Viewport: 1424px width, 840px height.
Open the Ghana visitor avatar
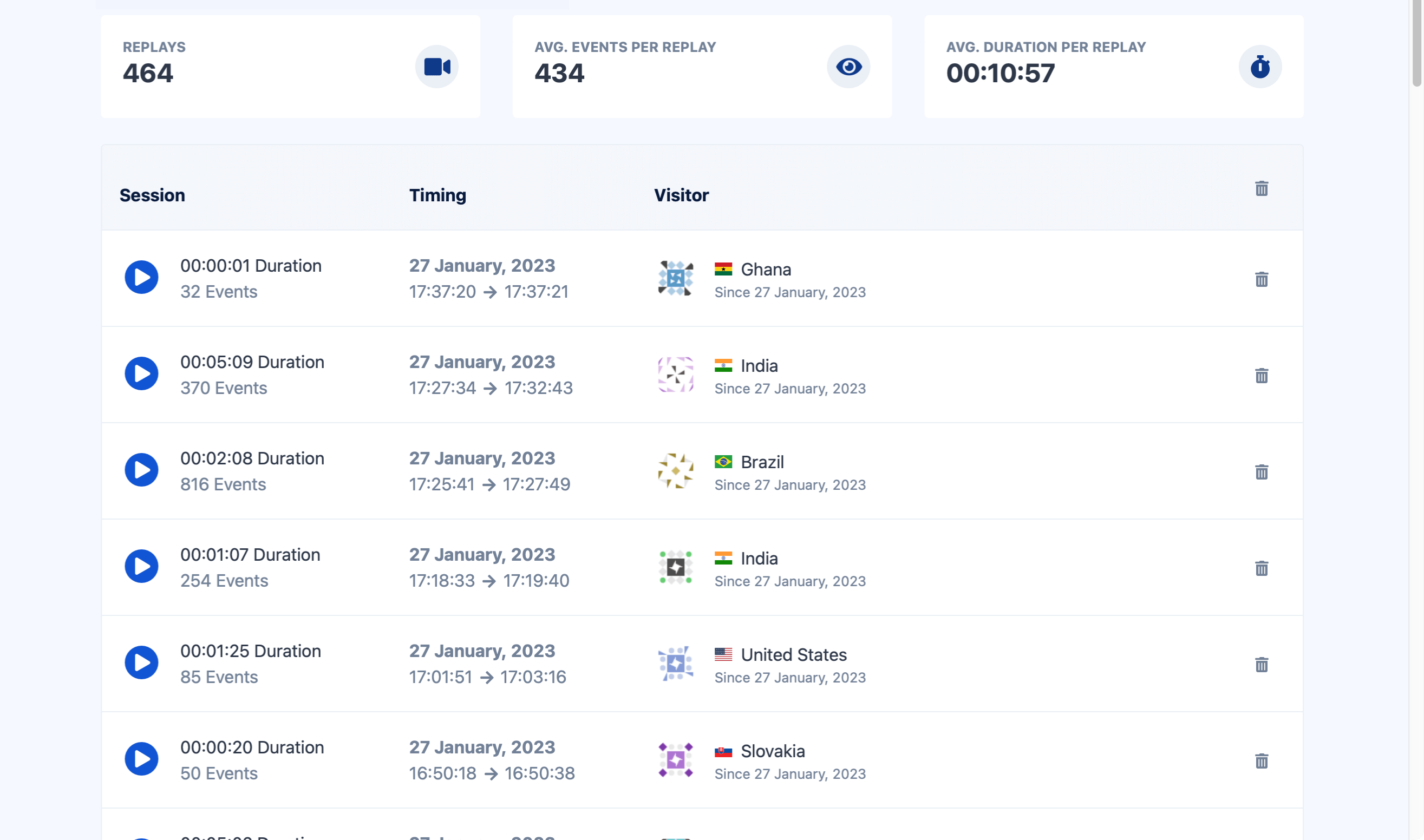(x=676, y=278)
